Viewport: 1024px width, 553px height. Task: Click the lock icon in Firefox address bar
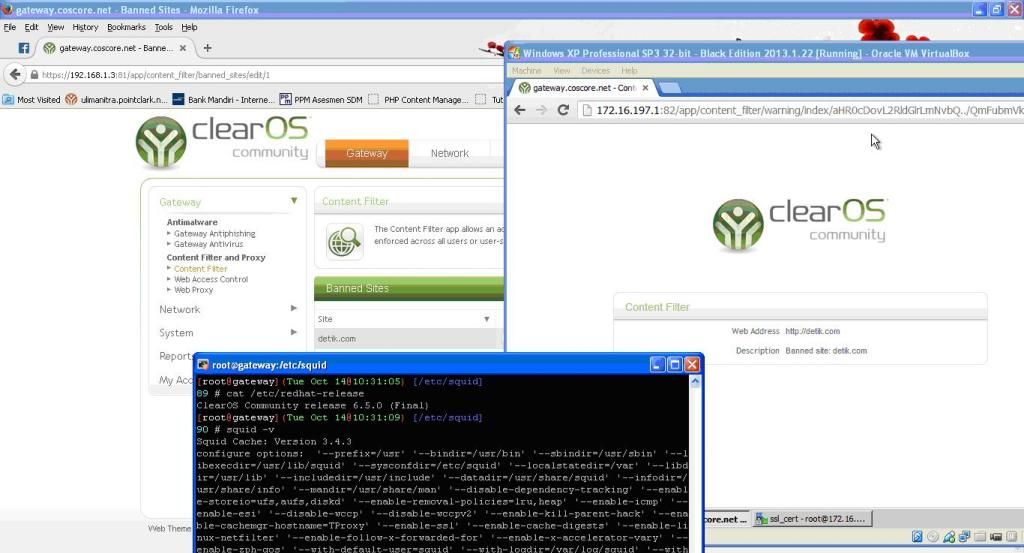pyautogui.click(x=34, y=74)
